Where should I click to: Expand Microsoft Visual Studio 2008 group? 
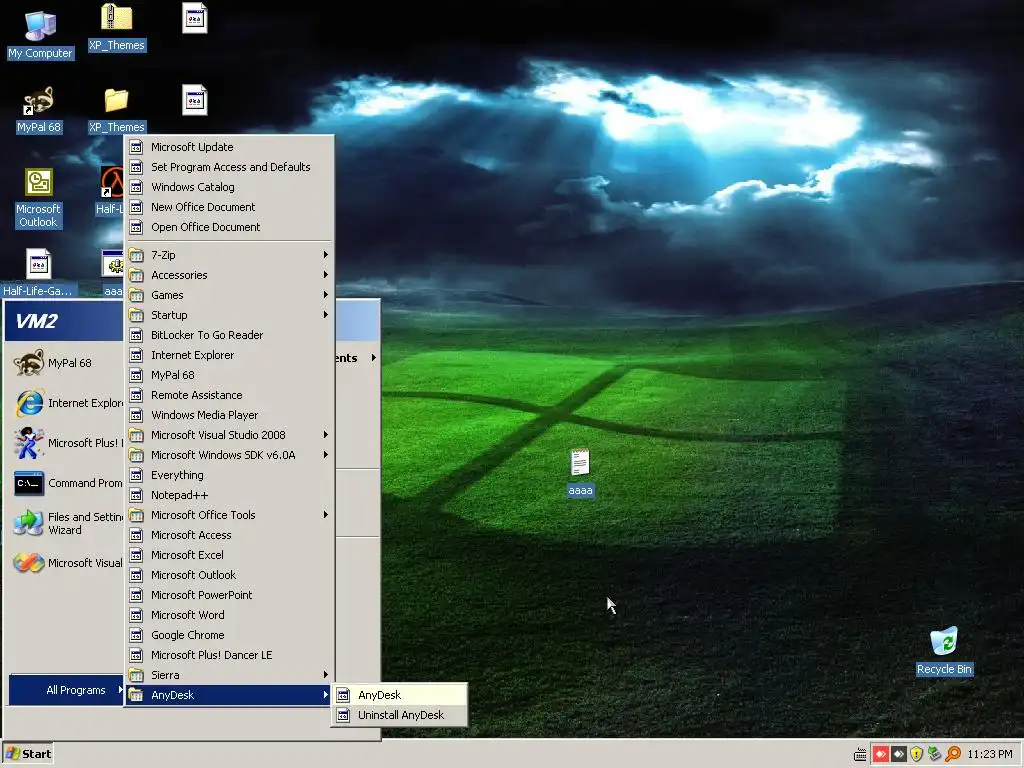pos(229,435)
